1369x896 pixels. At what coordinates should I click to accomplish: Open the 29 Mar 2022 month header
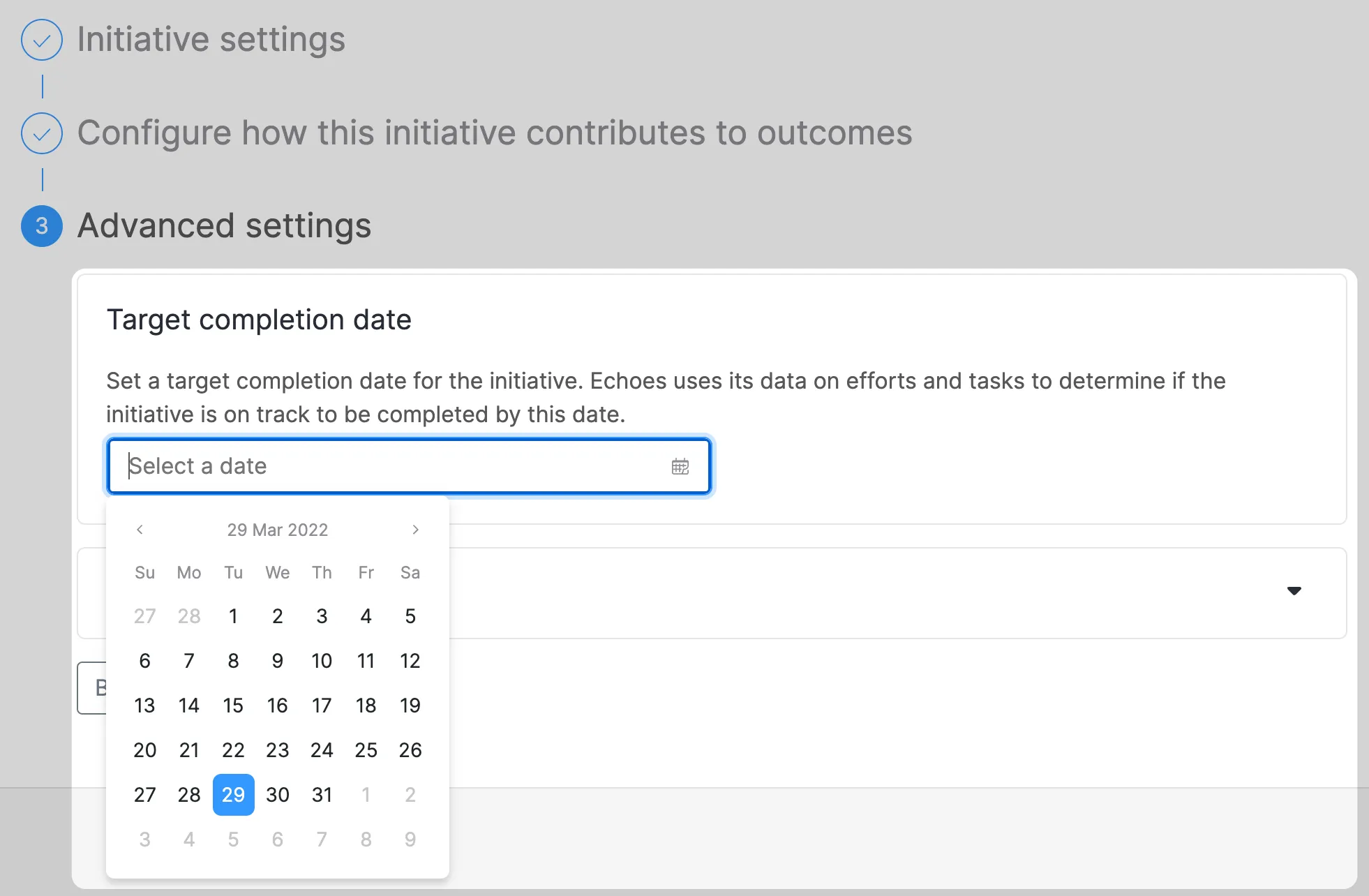click(x=278, y=530)
